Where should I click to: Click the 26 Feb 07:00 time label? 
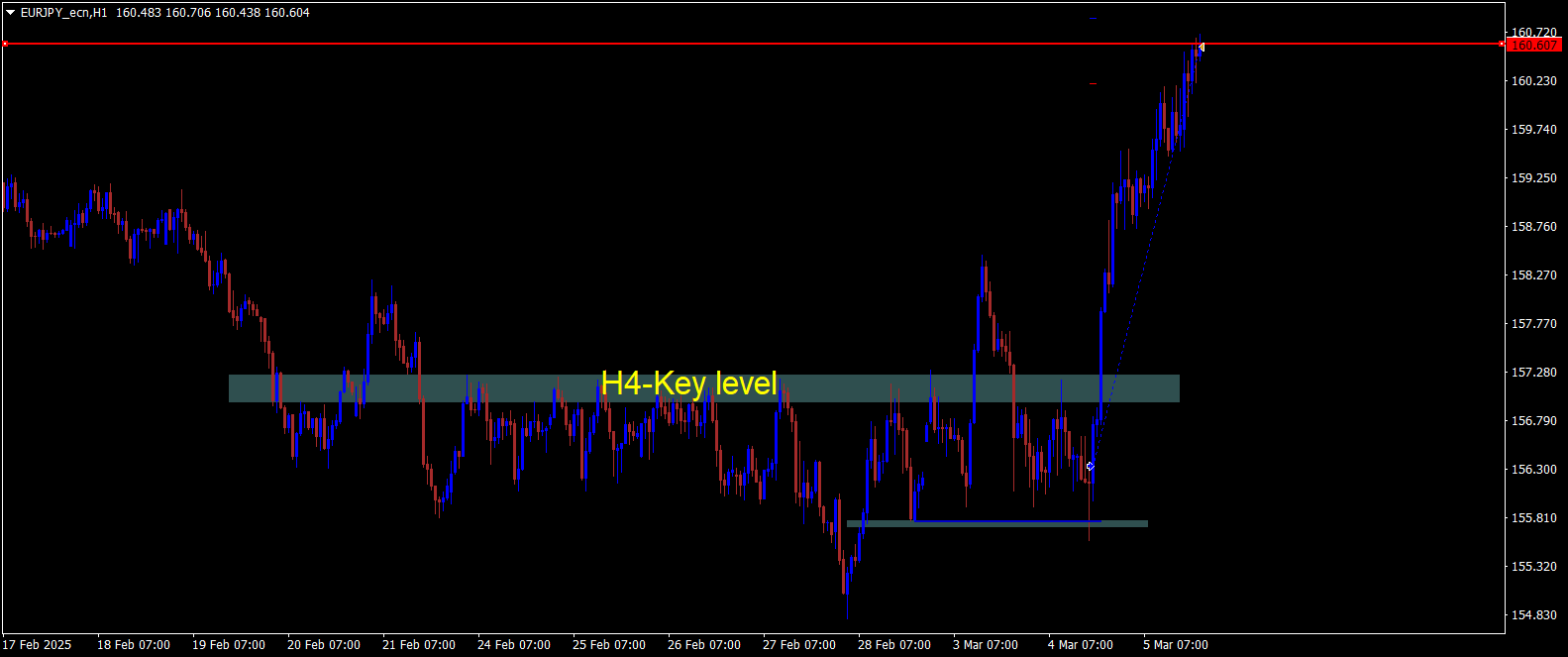click(x=704, y=645)
